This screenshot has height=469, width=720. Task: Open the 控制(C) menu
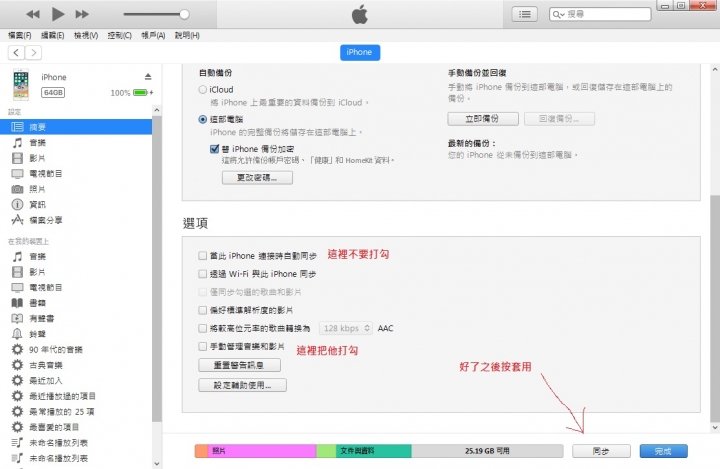[119, 35]
